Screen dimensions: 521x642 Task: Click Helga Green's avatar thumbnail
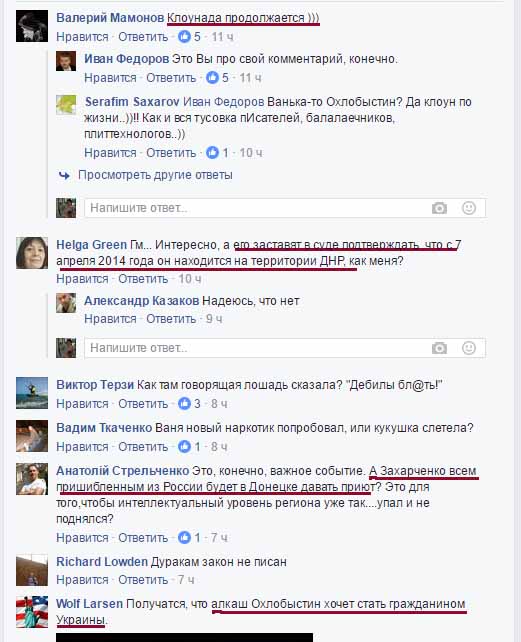[x=32, y=253]
